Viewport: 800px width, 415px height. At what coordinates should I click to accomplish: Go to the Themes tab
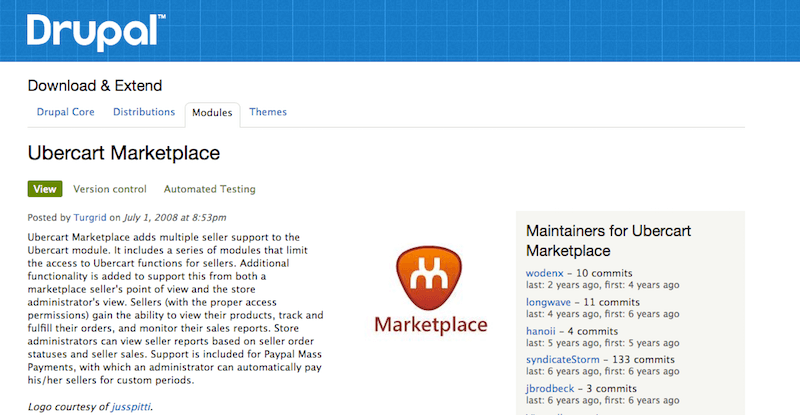point(268,113)
